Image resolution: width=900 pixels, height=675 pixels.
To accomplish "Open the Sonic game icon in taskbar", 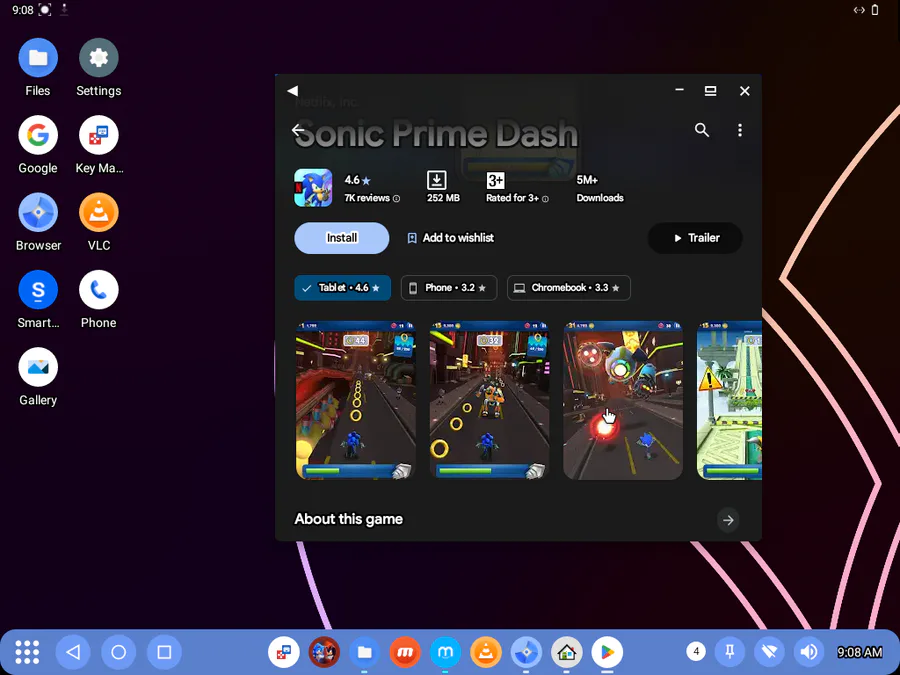I will (x=324, y=652).
